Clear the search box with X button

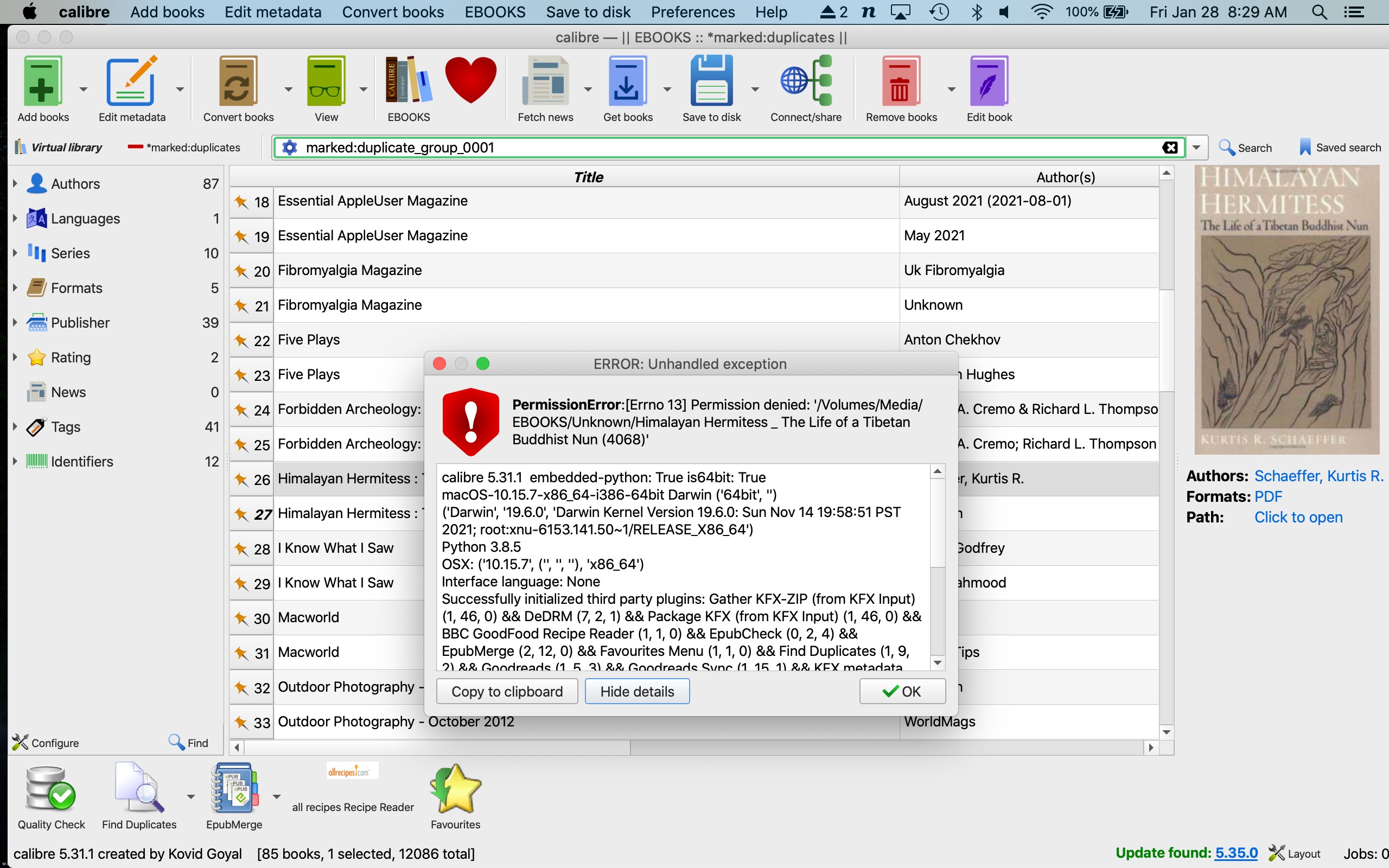[1170, 148]
